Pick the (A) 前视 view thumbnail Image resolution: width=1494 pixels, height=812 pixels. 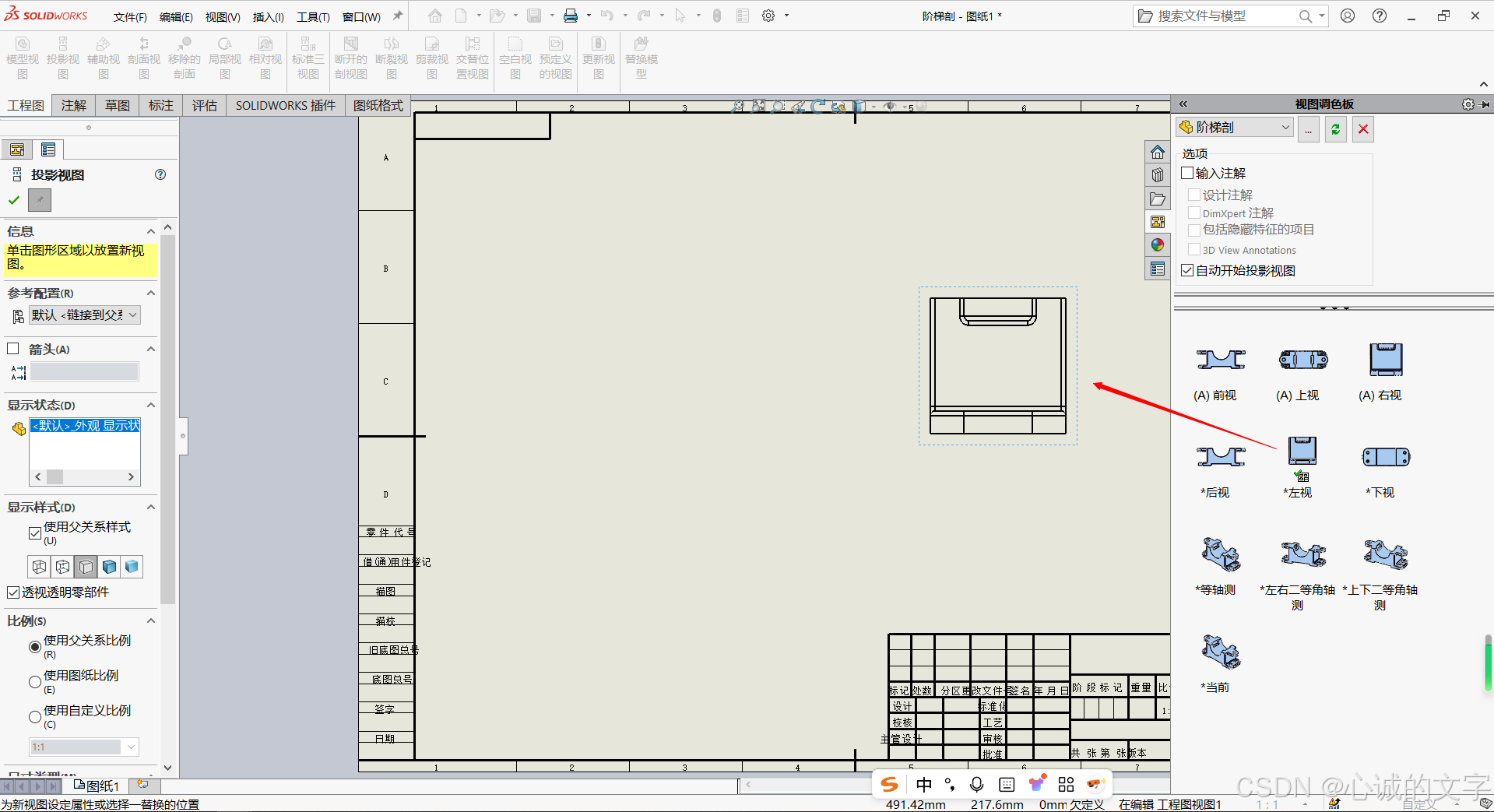click(1221, 360)
